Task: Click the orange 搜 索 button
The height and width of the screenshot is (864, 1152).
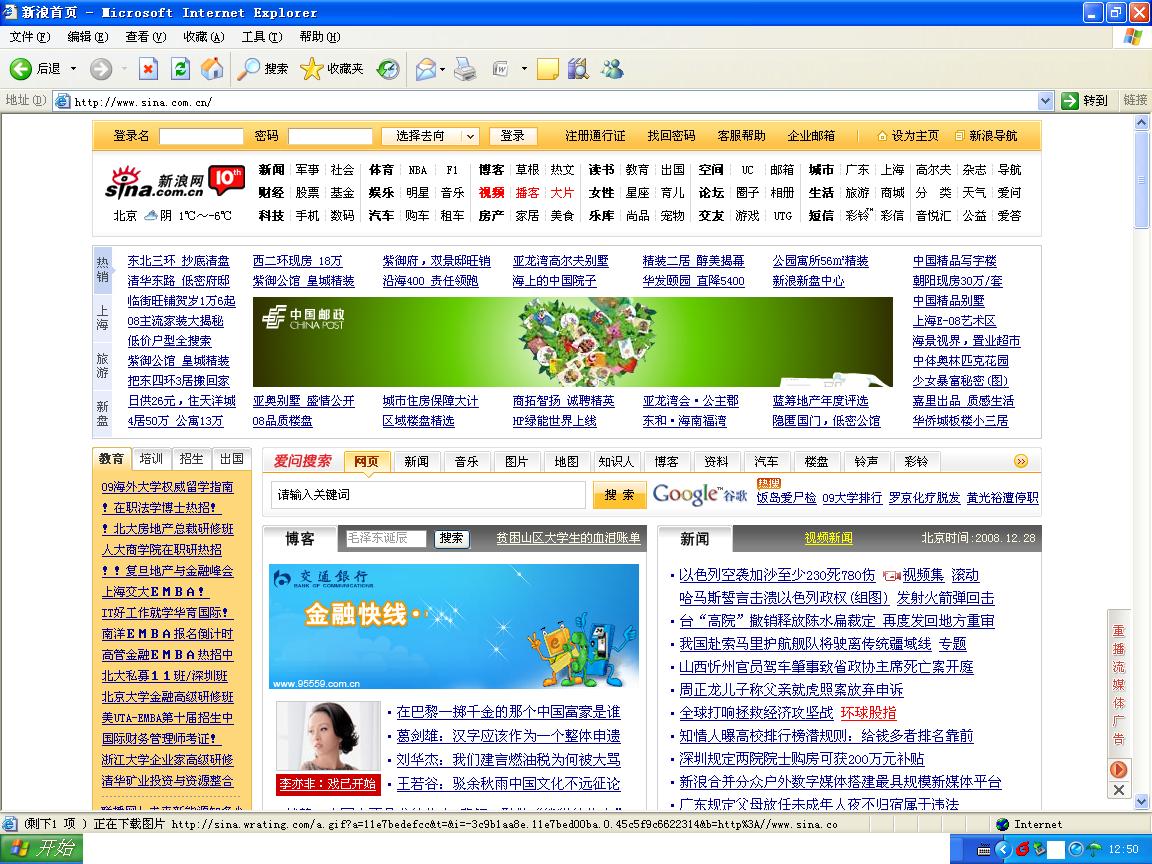Action: click(619, 495)
